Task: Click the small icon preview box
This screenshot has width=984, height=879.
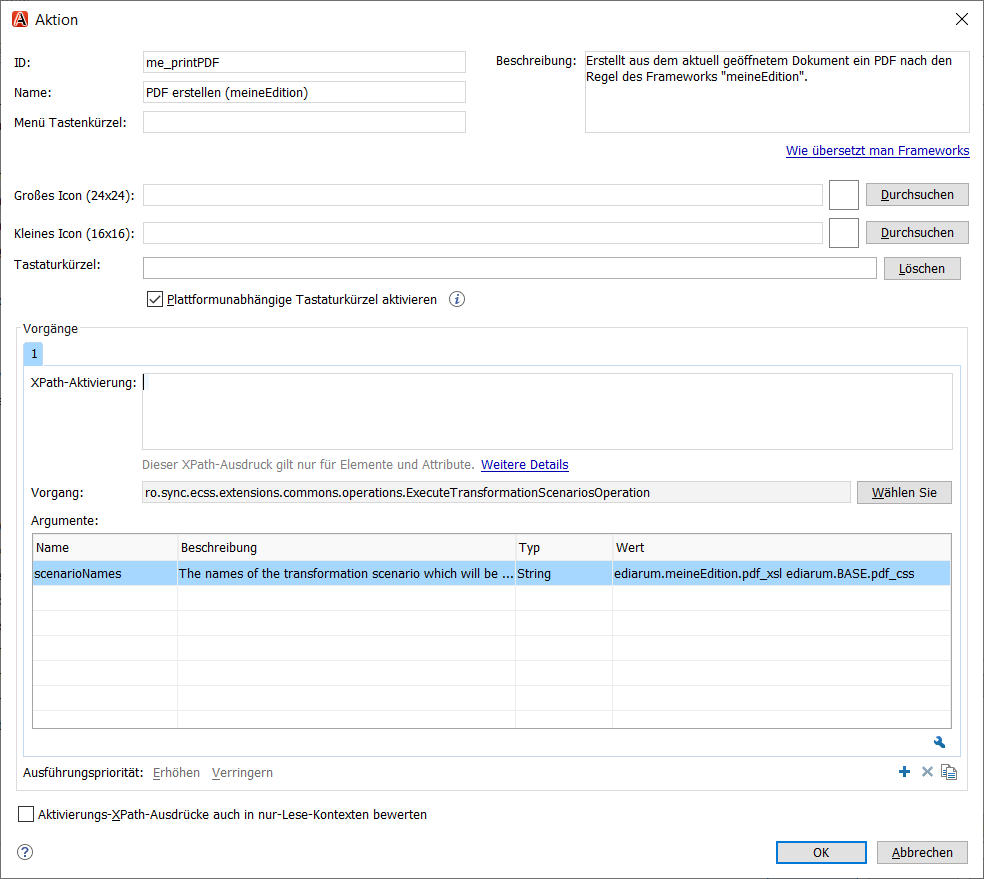Action: click(x=843, y=233)
